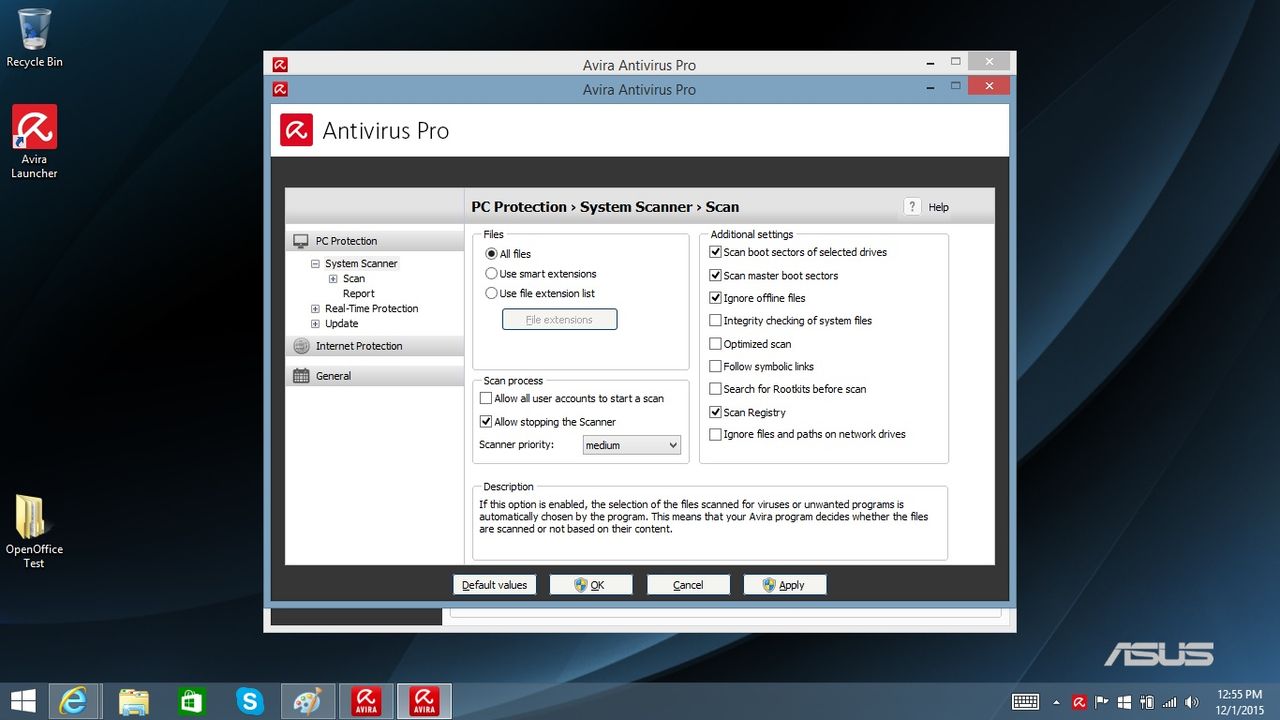
Task: Enable Optimized scan checkbox
Action: [750, 344]
